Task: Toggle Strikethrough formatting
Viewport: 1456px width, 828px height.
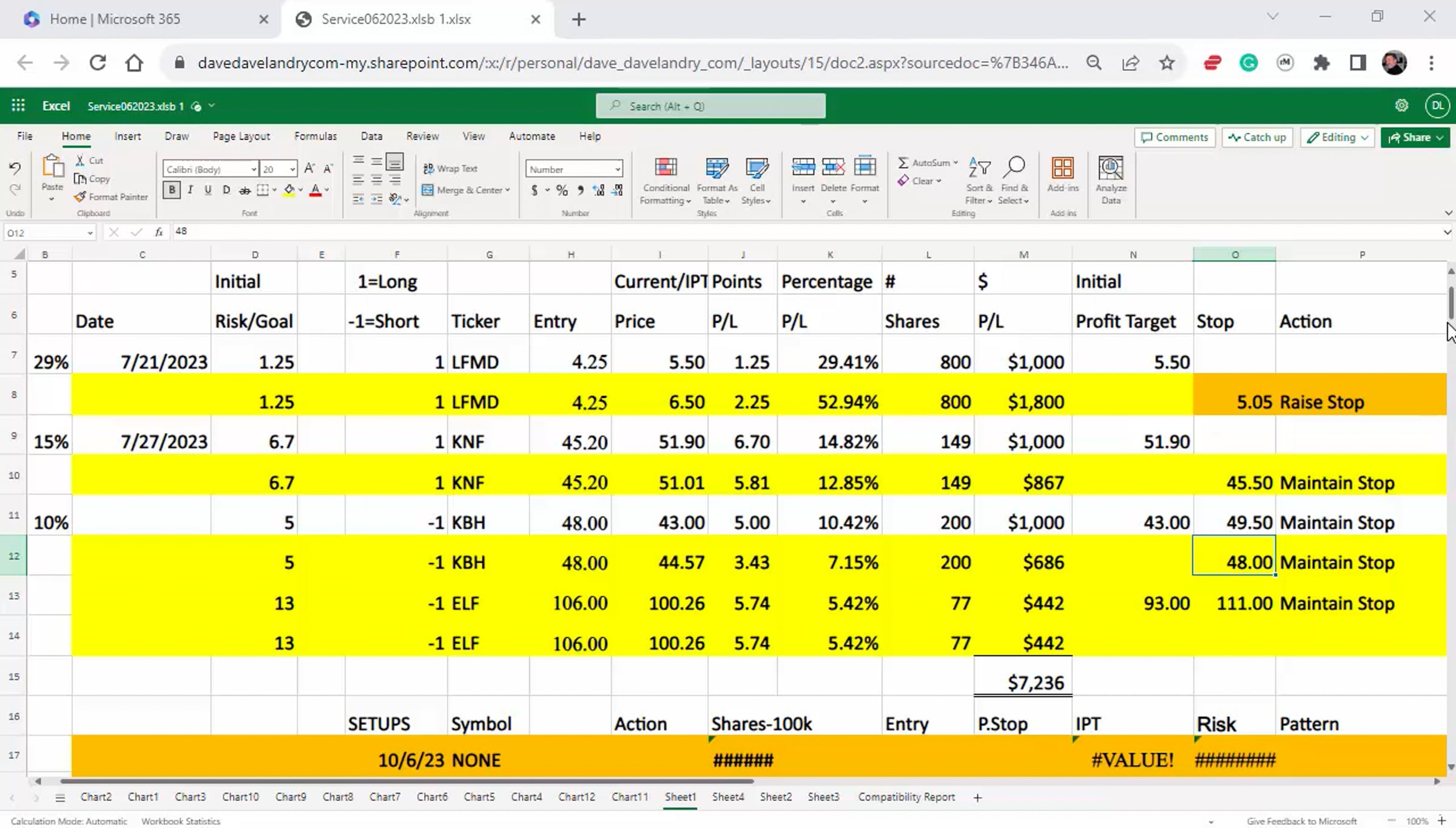Action: coord(244,190)
